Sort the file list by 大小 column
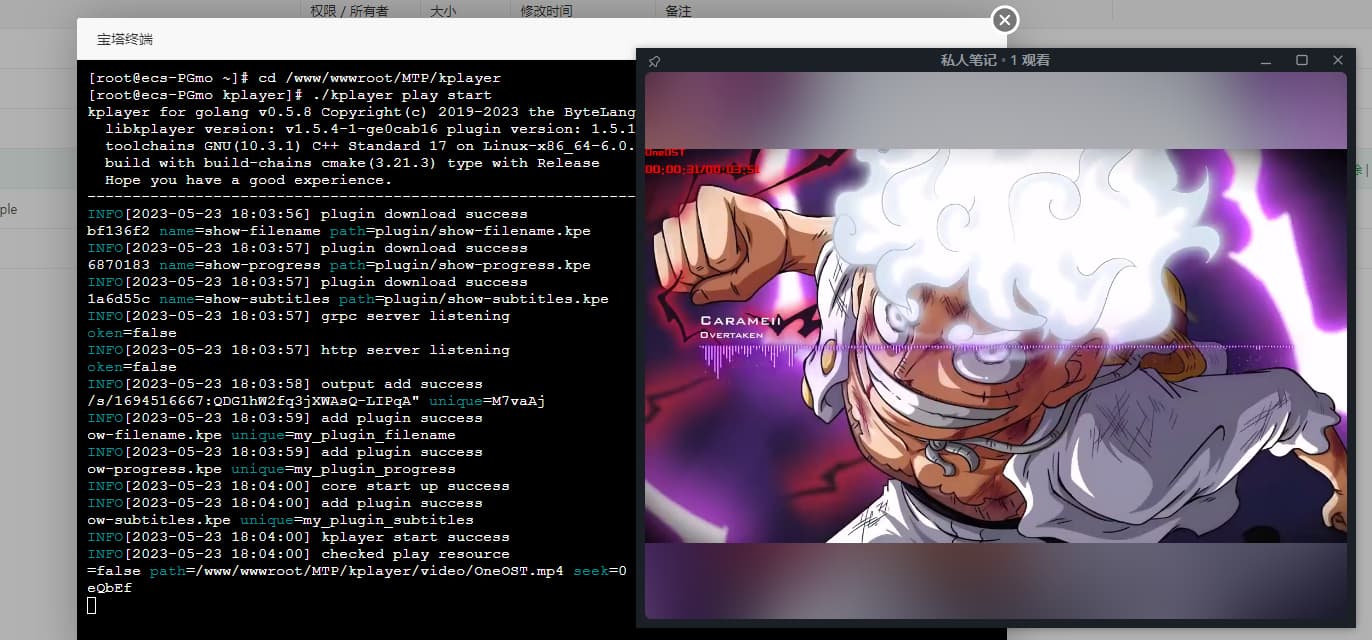Viewport: 1372px width, 640px height. [443, 11]
